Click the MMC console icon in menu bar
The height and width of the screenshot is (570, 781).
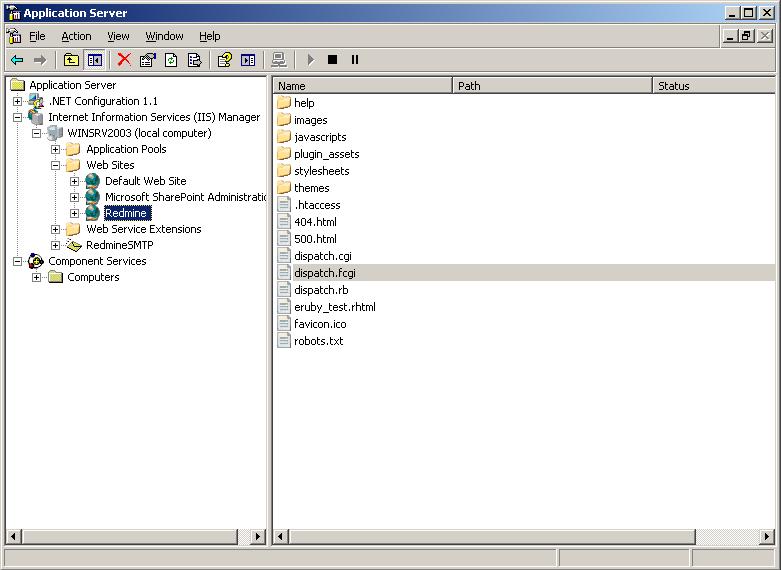tap(14, 36)
